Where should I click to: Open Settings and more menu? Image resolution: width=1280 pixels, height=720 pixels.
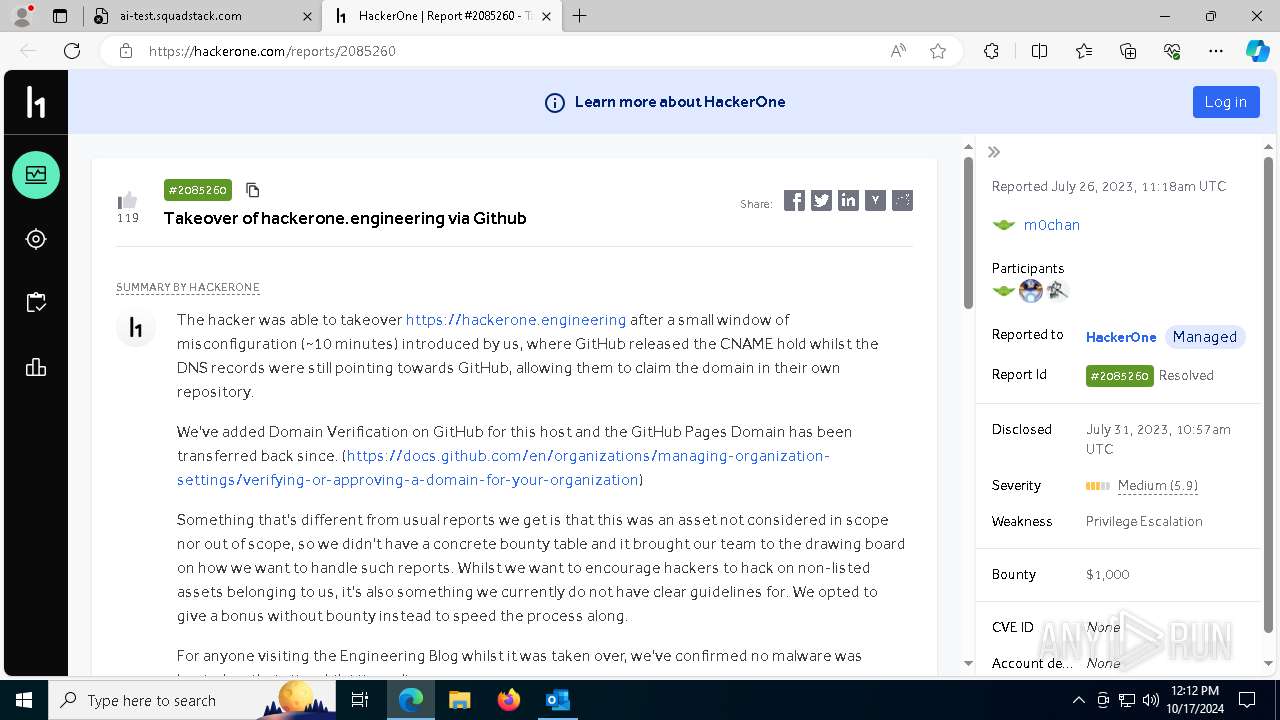pos(1216,51)
